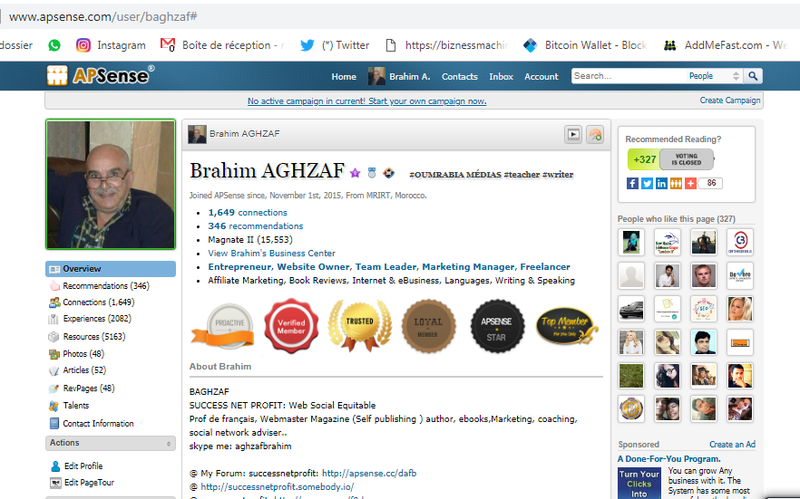Click View Brahim's Business Center link

(x=271, y=254)
